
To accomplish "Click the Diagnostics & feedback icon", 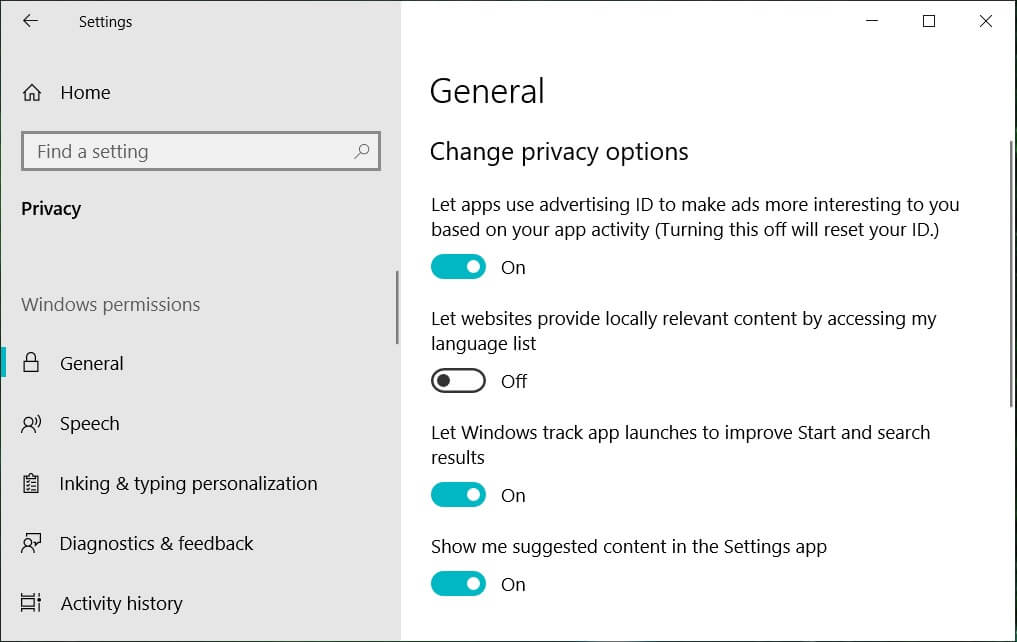I will coord(32,544).
